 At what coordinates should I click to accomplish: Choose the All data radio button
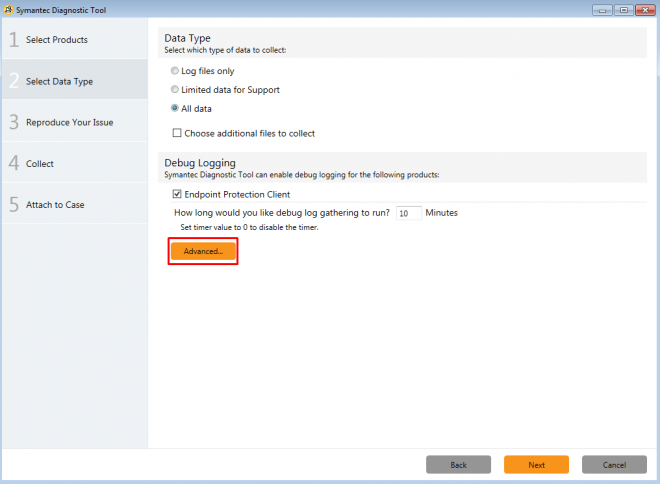pyautogui.click(x=175, y=108)
